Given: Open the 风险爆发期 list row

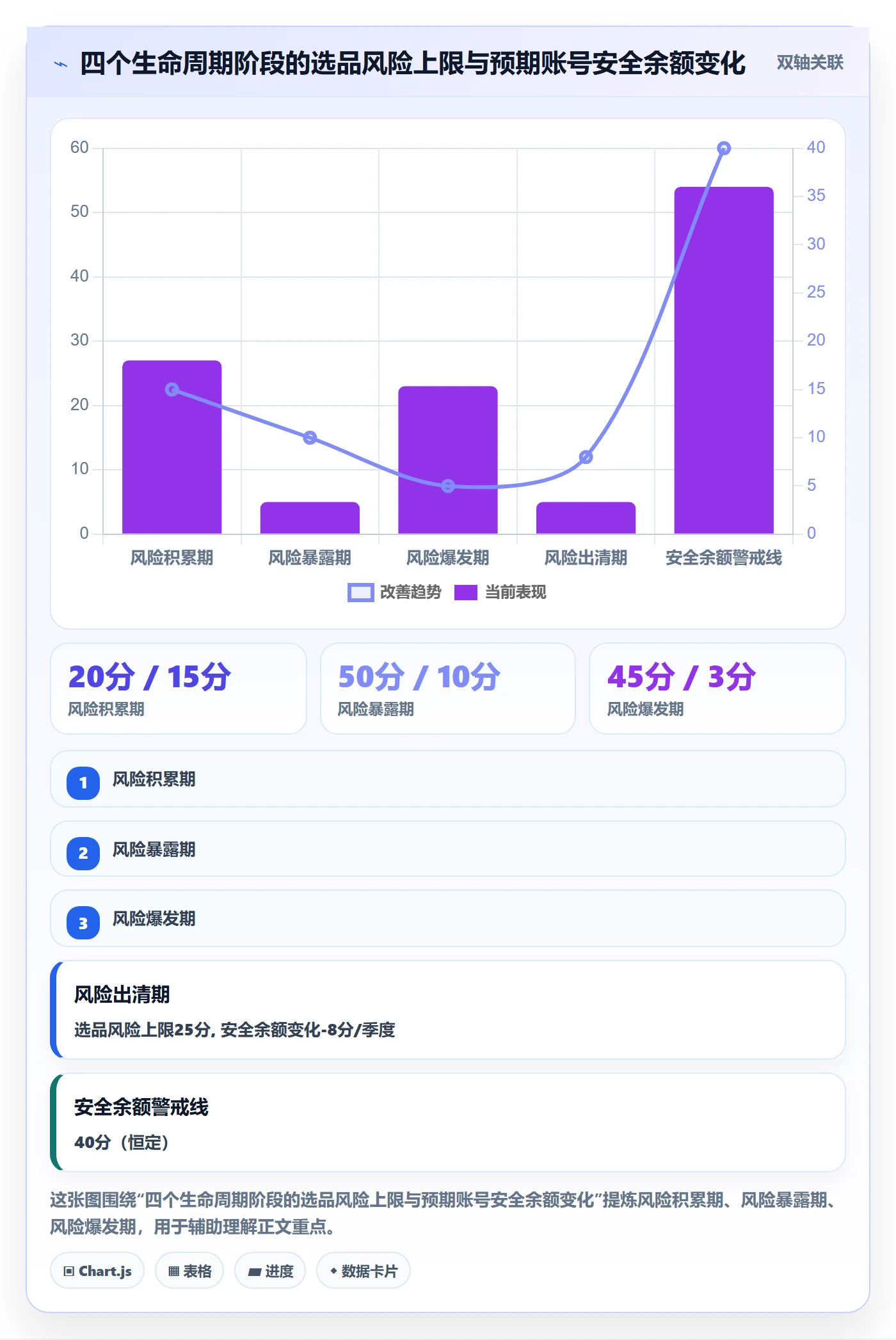Looking at the screenshot, I should click(448, 918).
